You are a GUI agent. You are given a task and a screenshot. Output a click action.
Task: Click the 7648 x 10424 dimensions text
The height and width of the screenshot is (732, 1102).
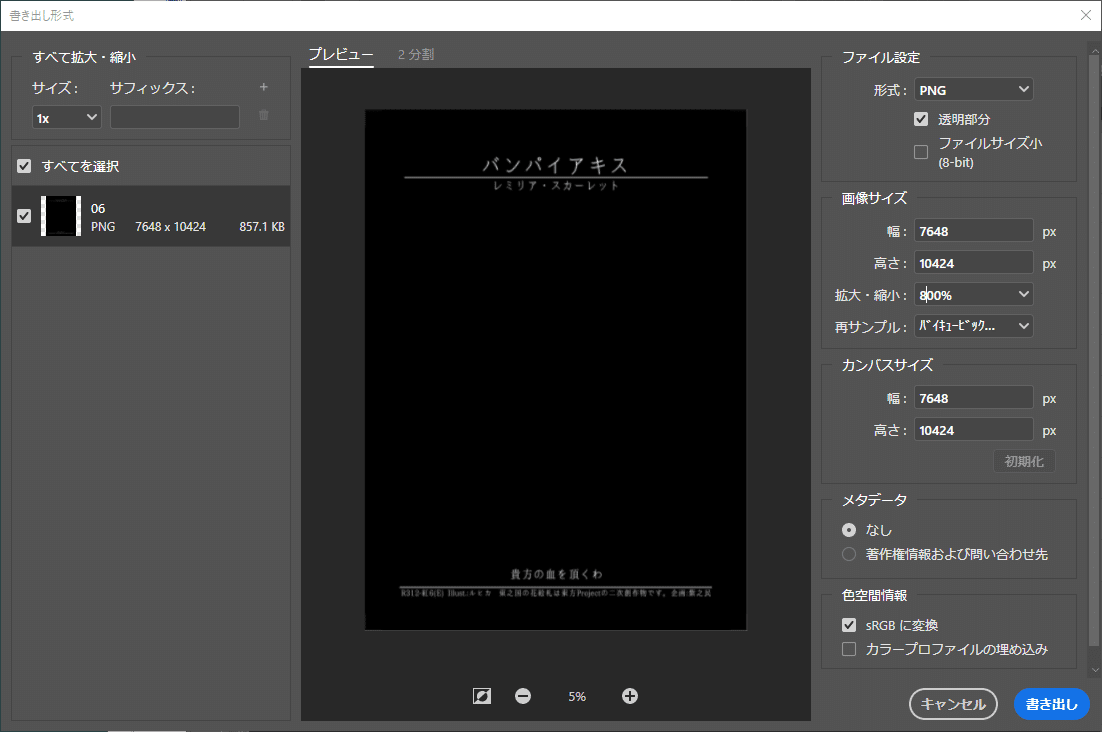pos(171,227)
